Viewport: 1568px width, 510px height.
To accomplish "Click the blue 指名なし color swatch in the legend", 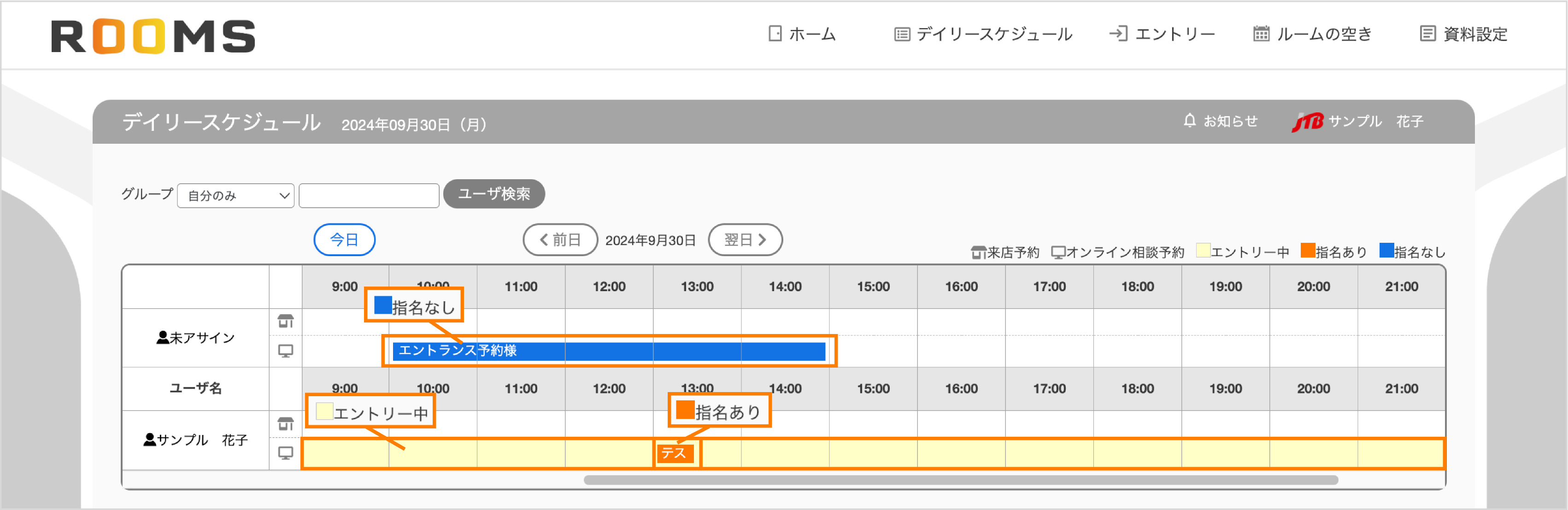I will 1386,250.
